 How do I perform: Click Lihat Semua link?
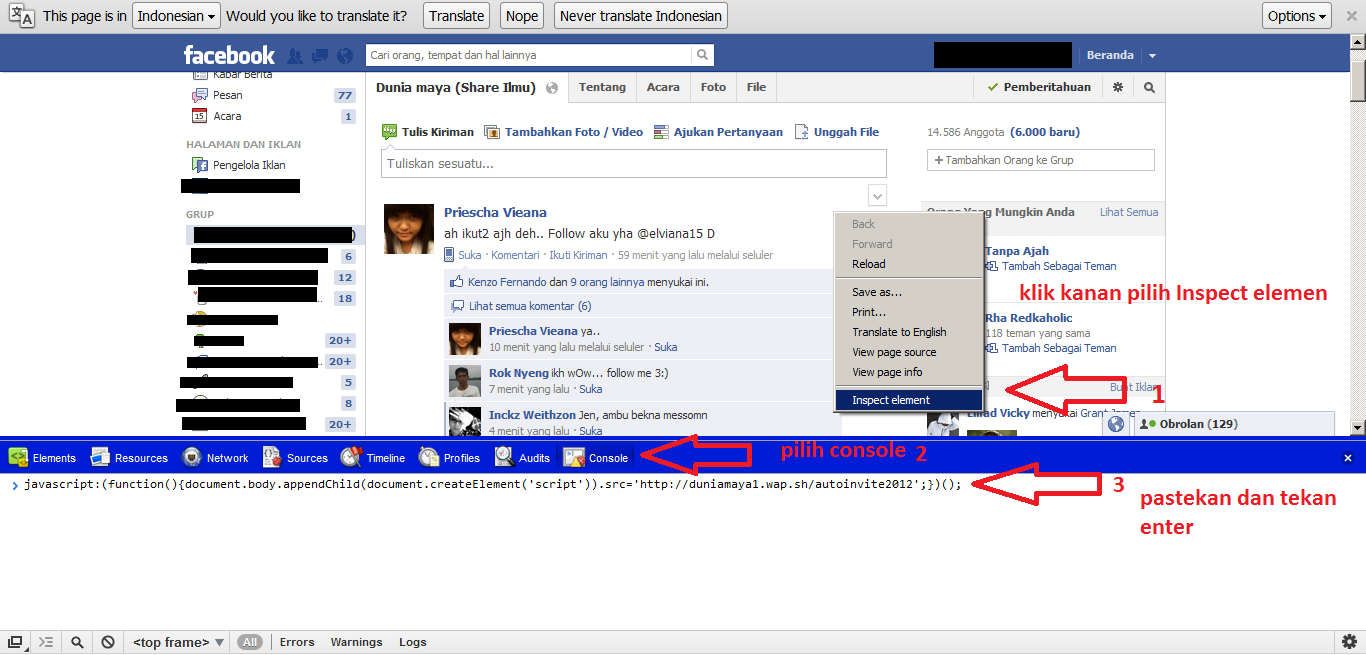[x=1129, y=212]
